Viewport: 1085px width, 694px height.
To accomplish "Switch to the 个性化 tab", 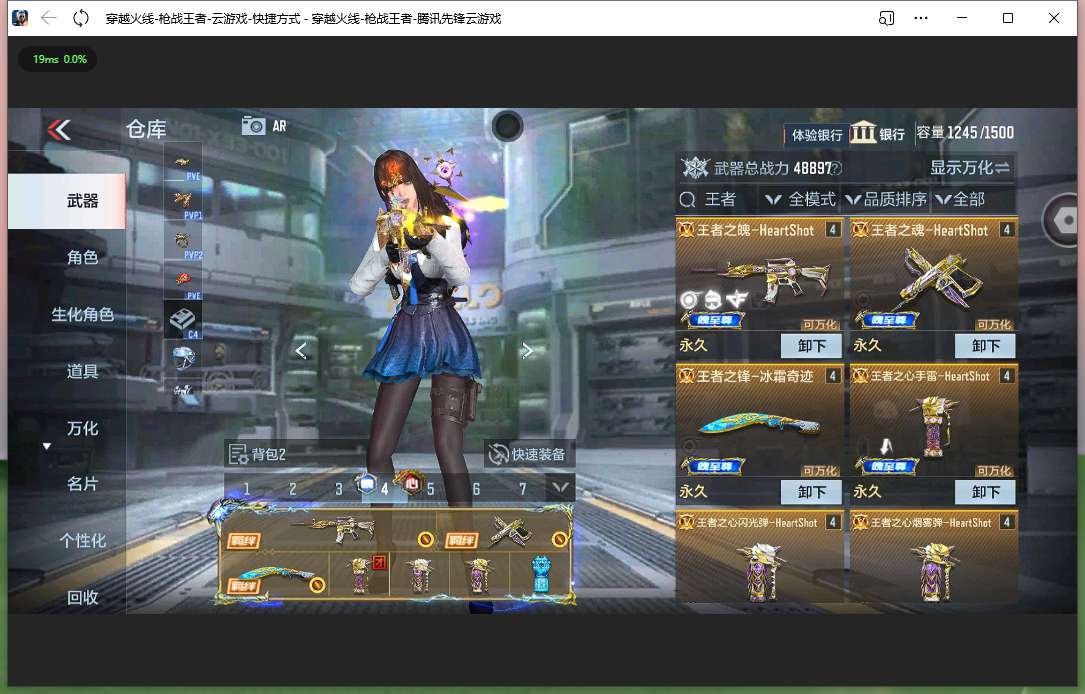I will point(82,540).
